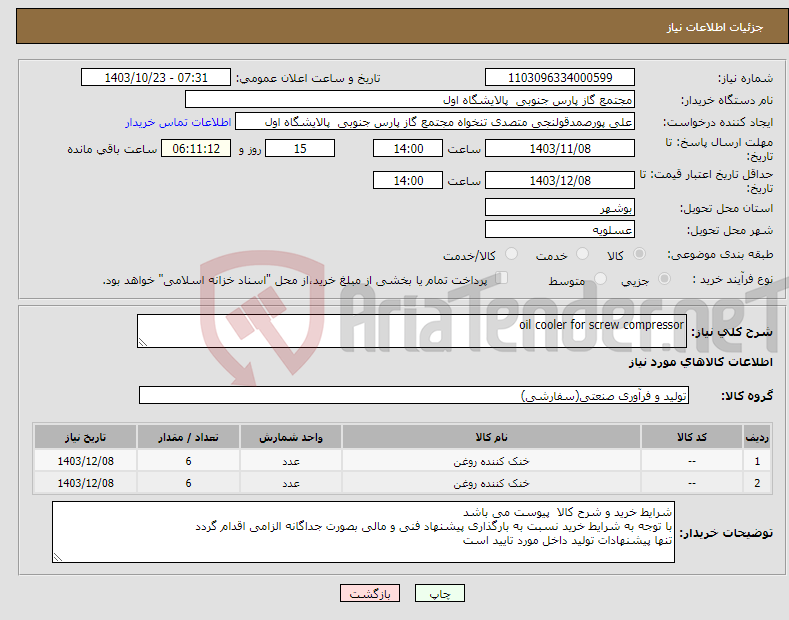This screenshot has height=620, width=789.
Task: Select the متوسط purchase type radio
Action: click(600, 279)
